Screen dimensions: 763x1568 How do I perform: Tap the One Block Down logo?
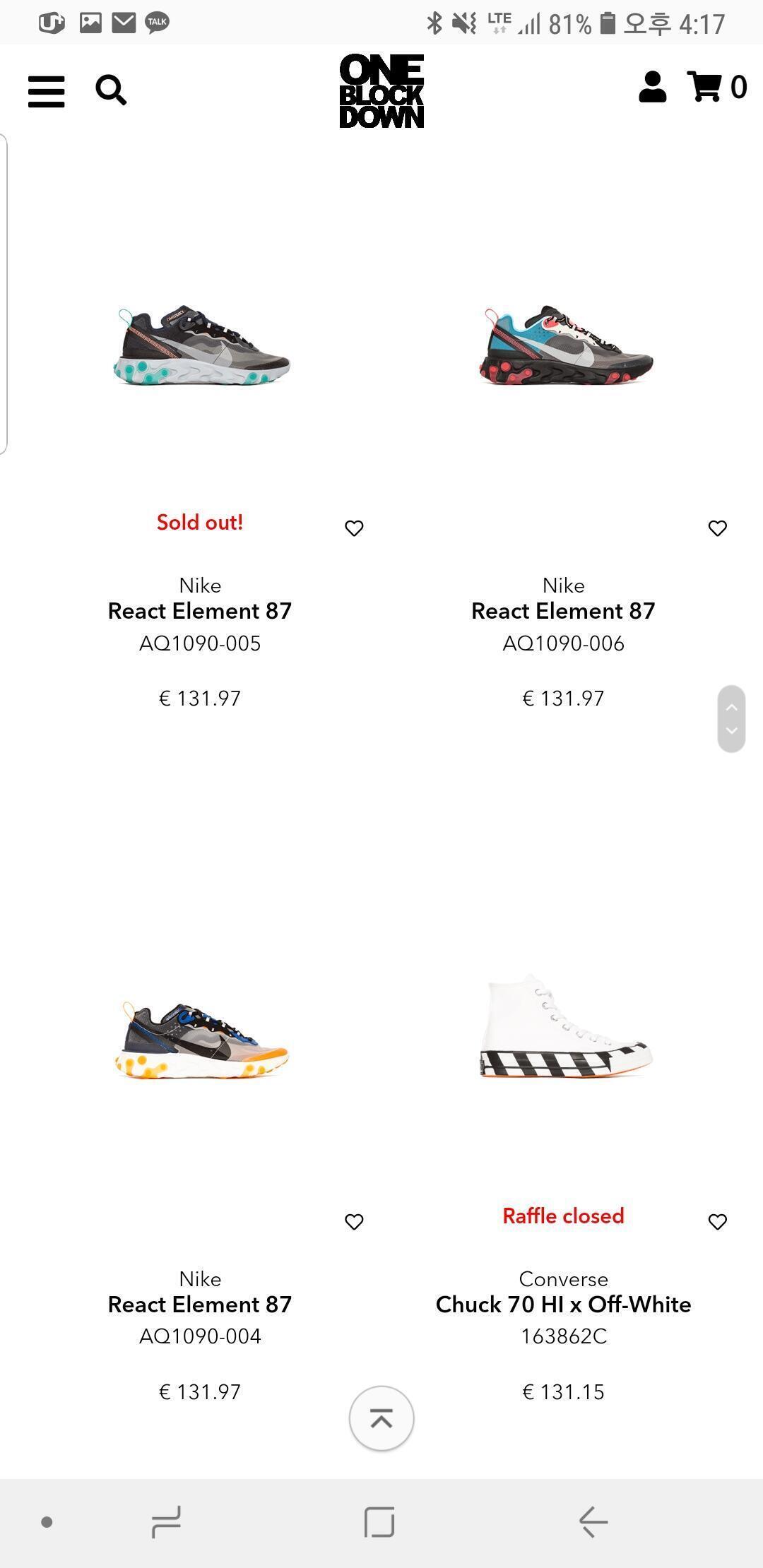coord(381,91)
